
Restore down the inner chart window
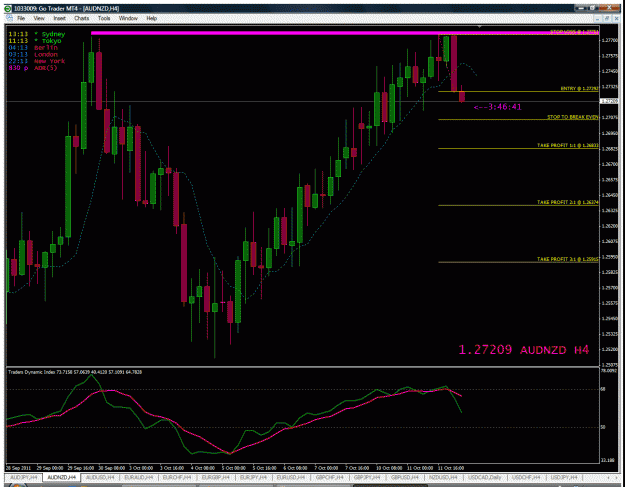(607, 18)
